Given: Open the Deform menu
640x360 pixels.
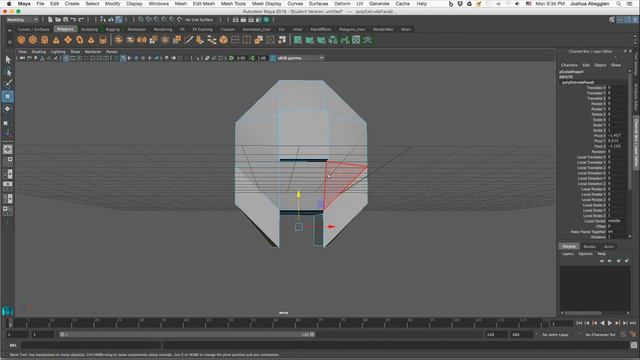Looking at the screenshot, I should tap(342, 4).
